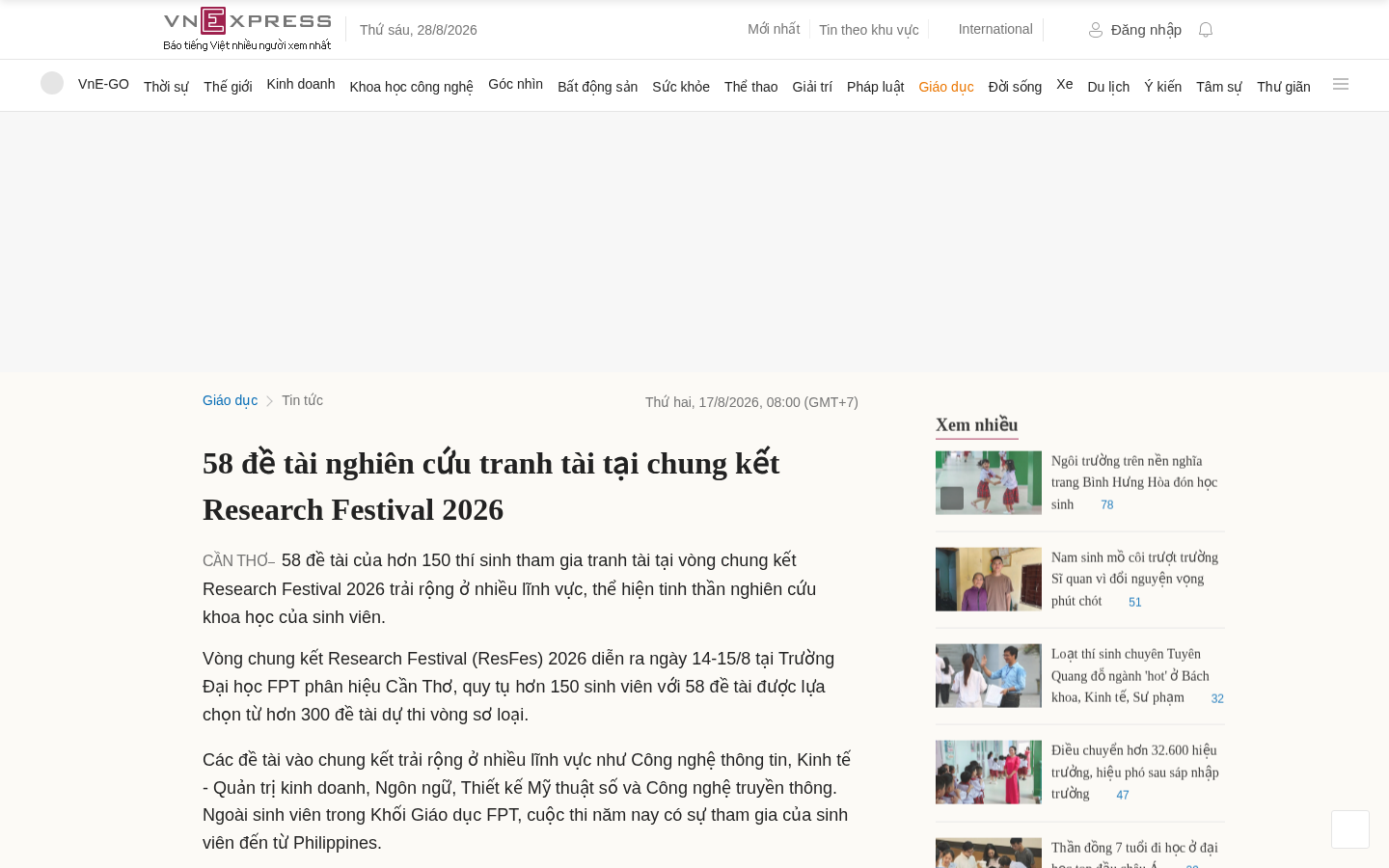Switch to the International edition
The image size is (1389, 868).
995,29
